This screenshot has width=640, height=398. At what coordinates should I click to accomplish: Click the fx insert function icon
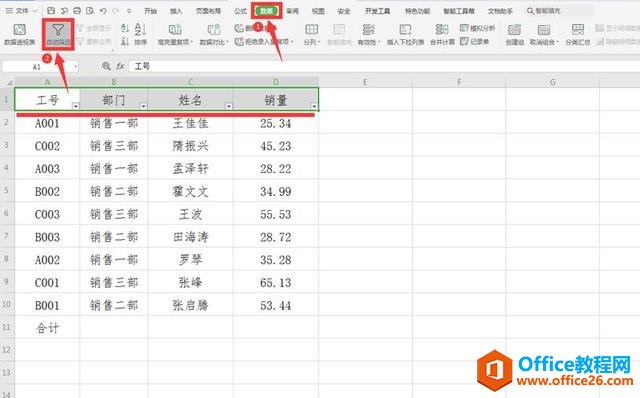(120, 66)
